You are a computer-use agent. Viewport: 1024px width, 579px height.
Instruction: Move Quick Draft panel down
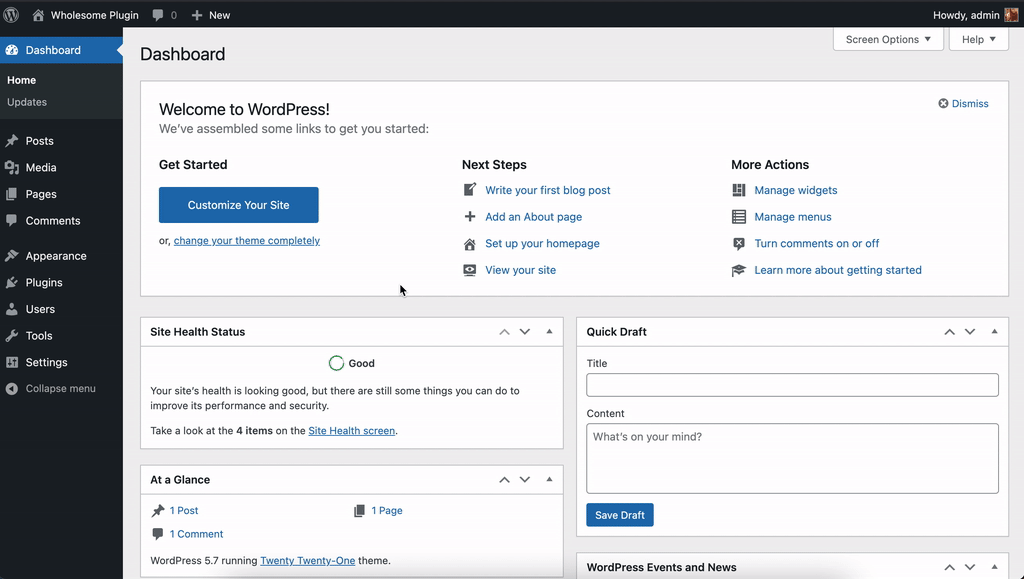pyautogui.click(x=970, y=332)
